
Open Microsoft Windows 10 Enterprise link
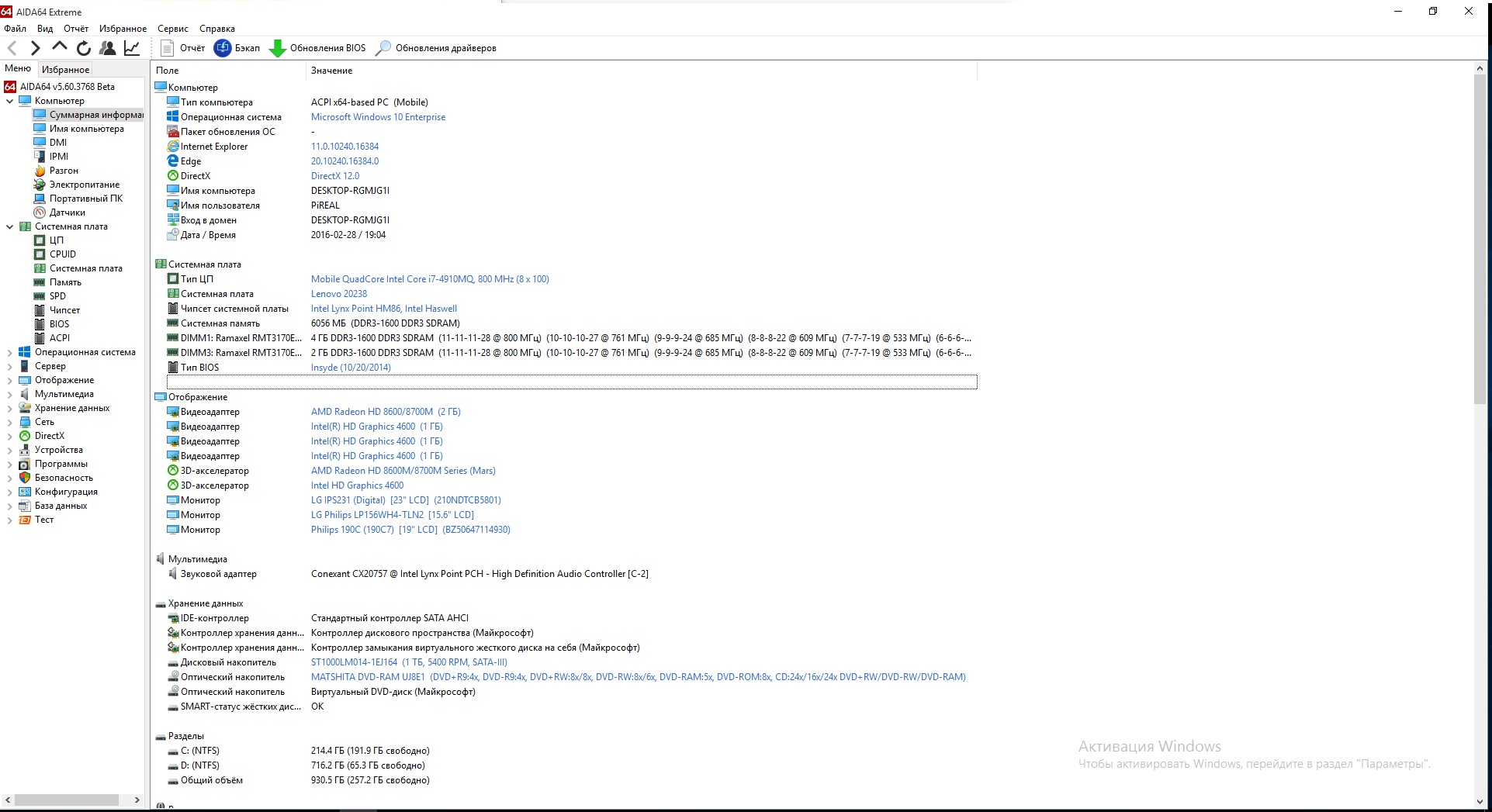tap(379, 117)
